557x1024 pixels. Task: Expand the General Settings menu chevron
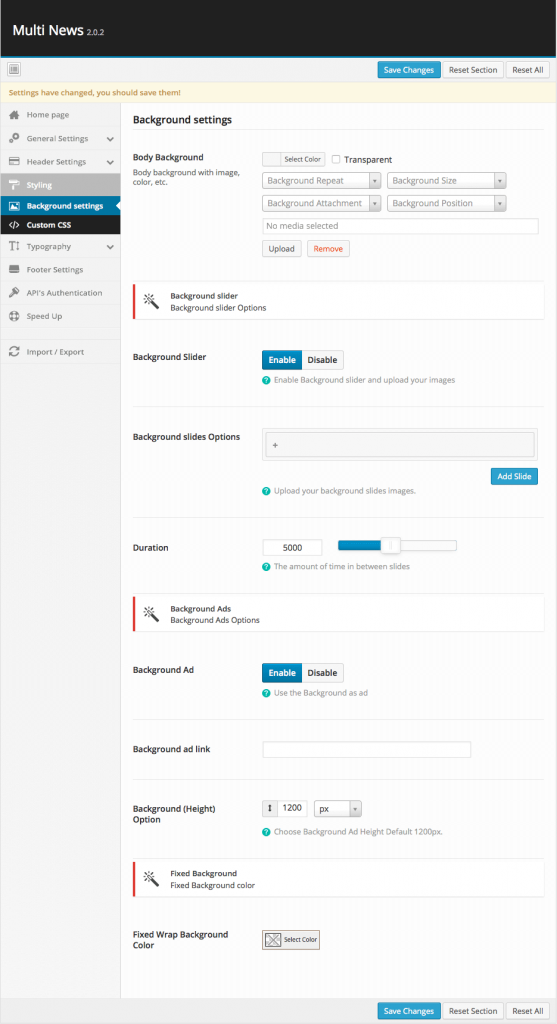(x=110, y=139)
